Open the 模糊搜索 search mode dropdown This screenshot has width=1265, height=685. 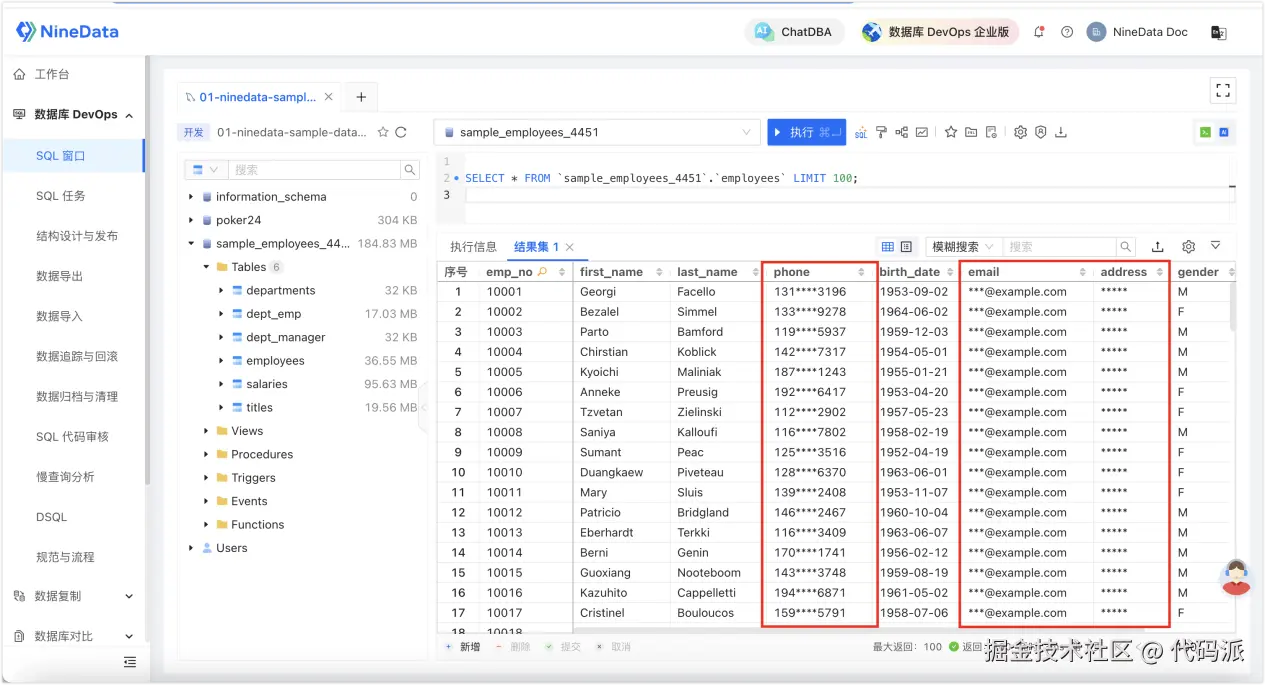[x=964, y=247]
